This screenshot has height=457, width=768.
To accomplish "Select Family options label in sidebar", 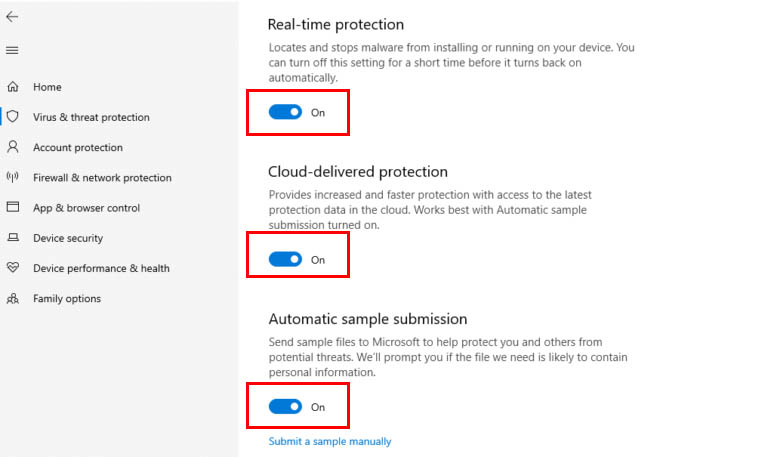I will 67,298.
